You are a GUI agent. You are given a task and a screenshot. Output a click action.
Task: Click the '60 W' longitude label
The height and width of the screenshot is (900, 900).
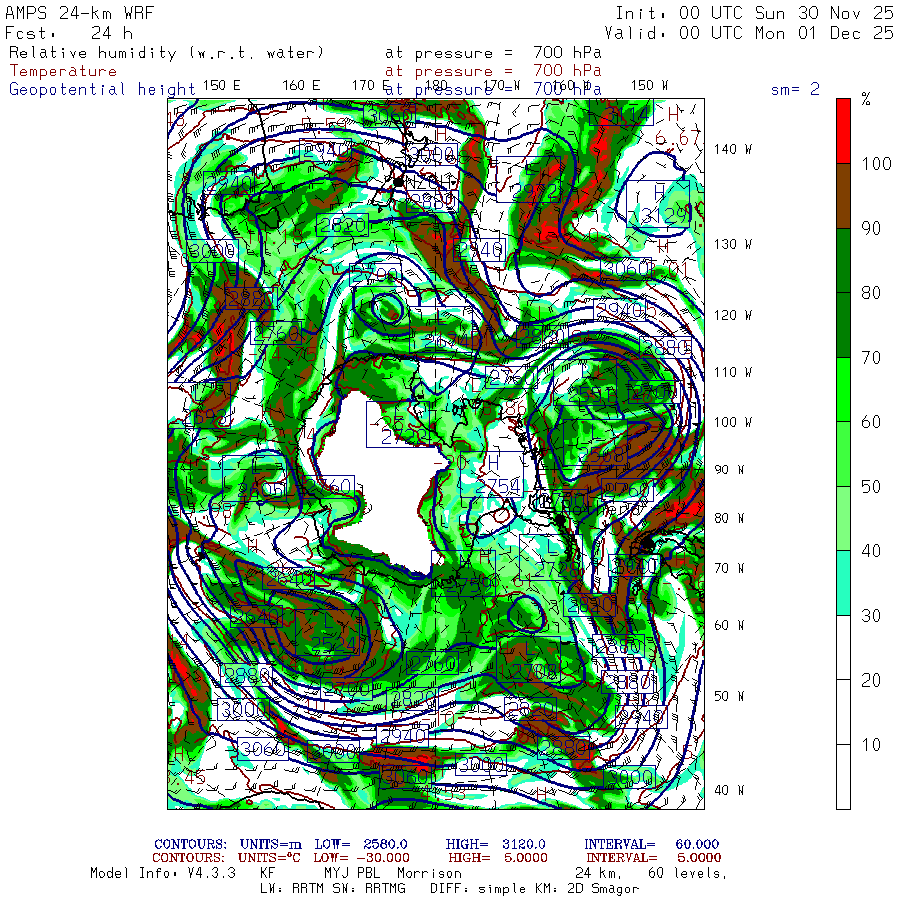(x=730, y=624)
